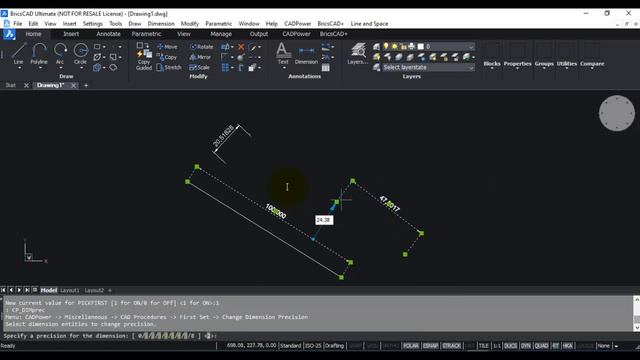Click the layer freeze sun icon
The image size is (640, 360).
pyautogui.click(x=394, y=47)
